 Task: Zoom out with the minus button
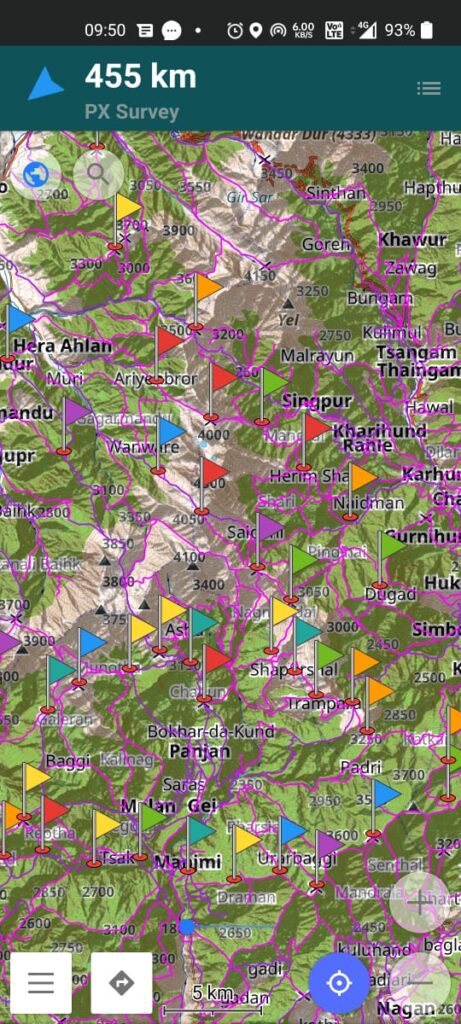click(x=421, y=981)
